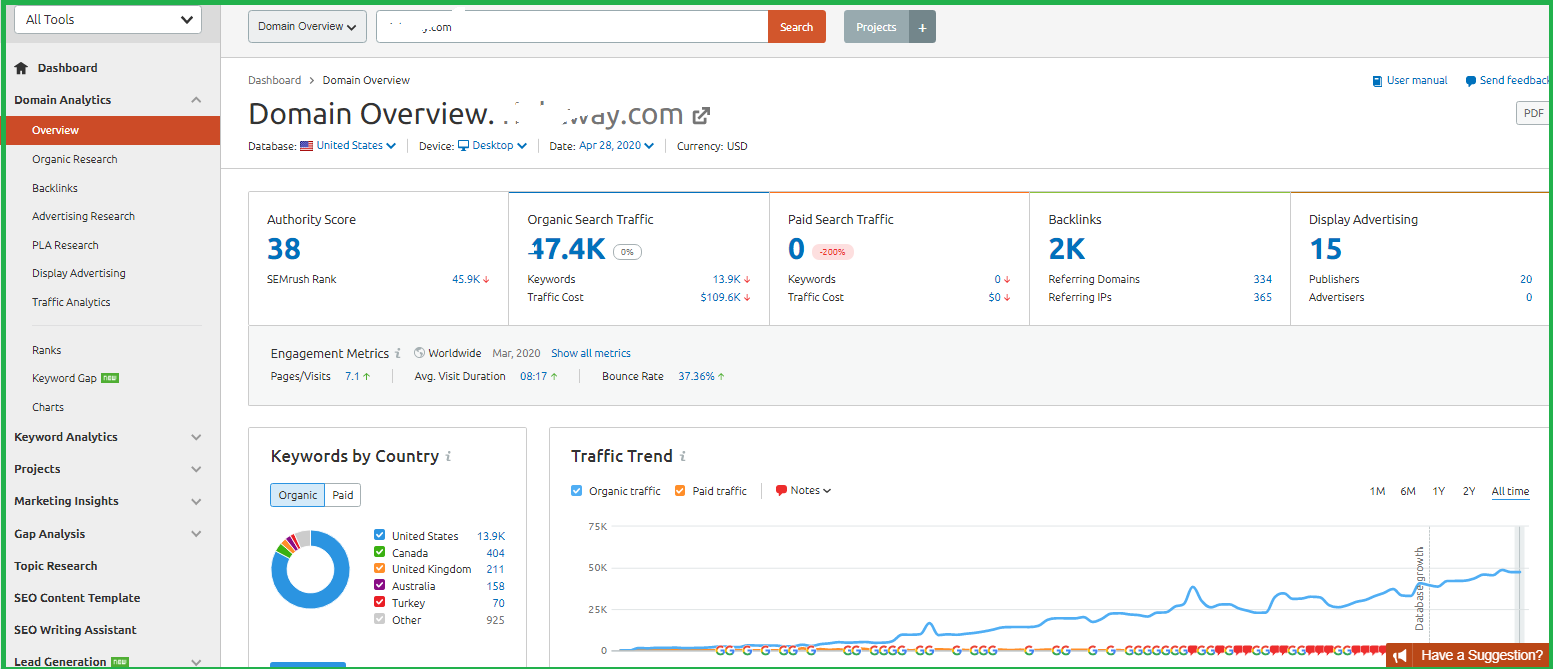Click the Projects button in top bar
The height and width of the screenshot is (669, 1553).
click(x=876, y=27)
